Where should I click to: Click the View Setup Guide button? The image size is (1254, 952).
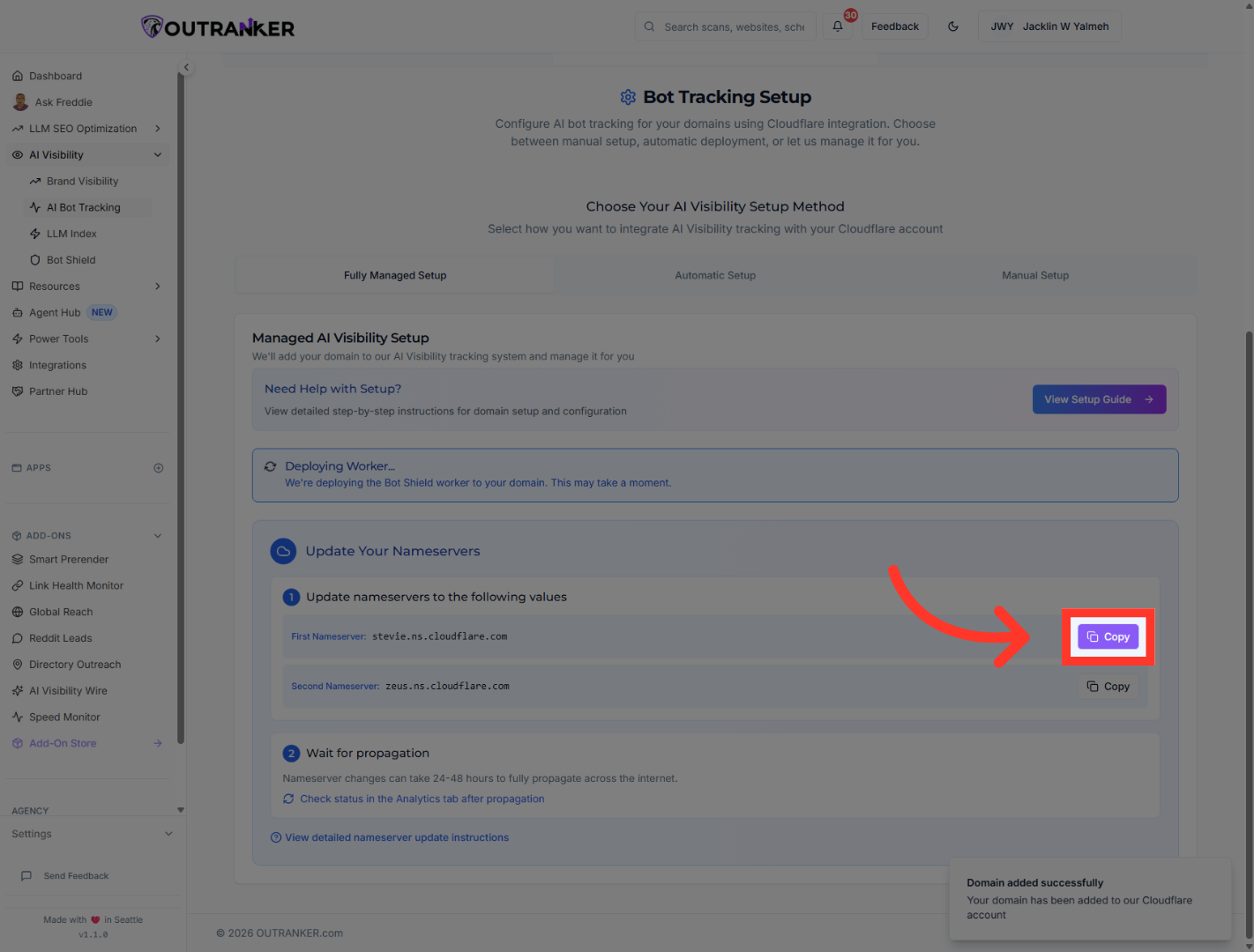pos(1099,398)
